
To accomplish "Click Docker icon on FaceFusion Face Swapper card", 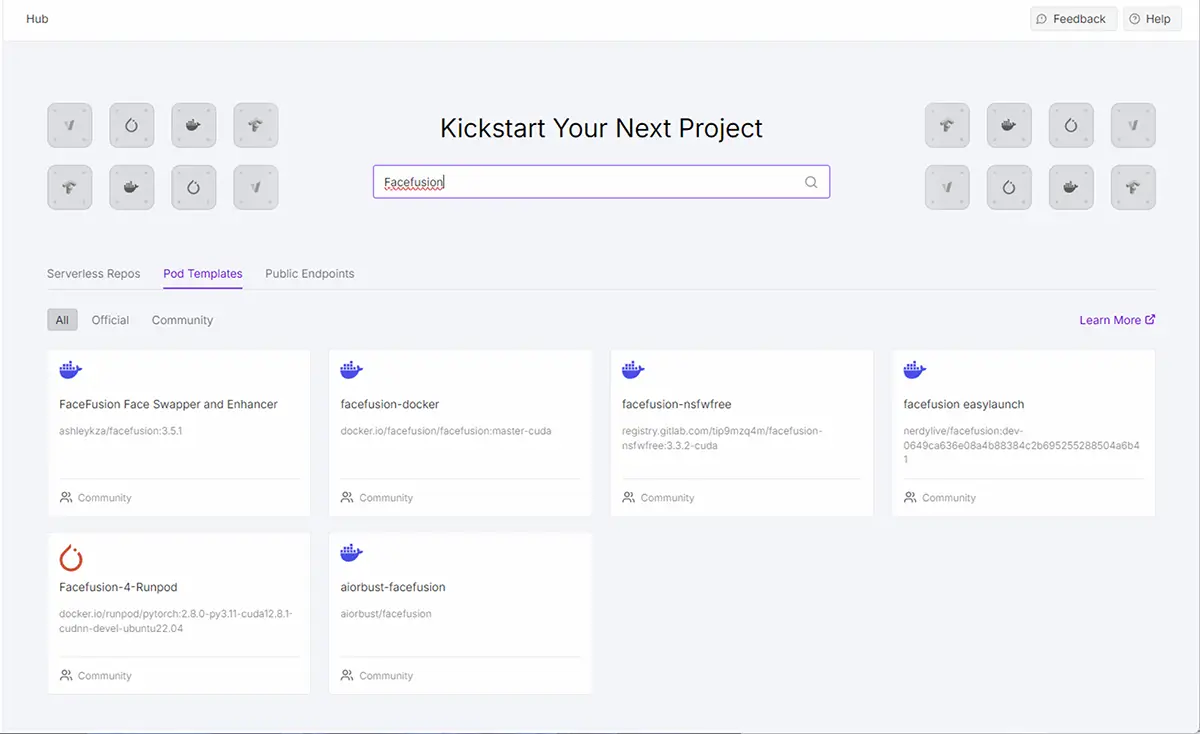I will pyautogui.click(x=70, y=370).
